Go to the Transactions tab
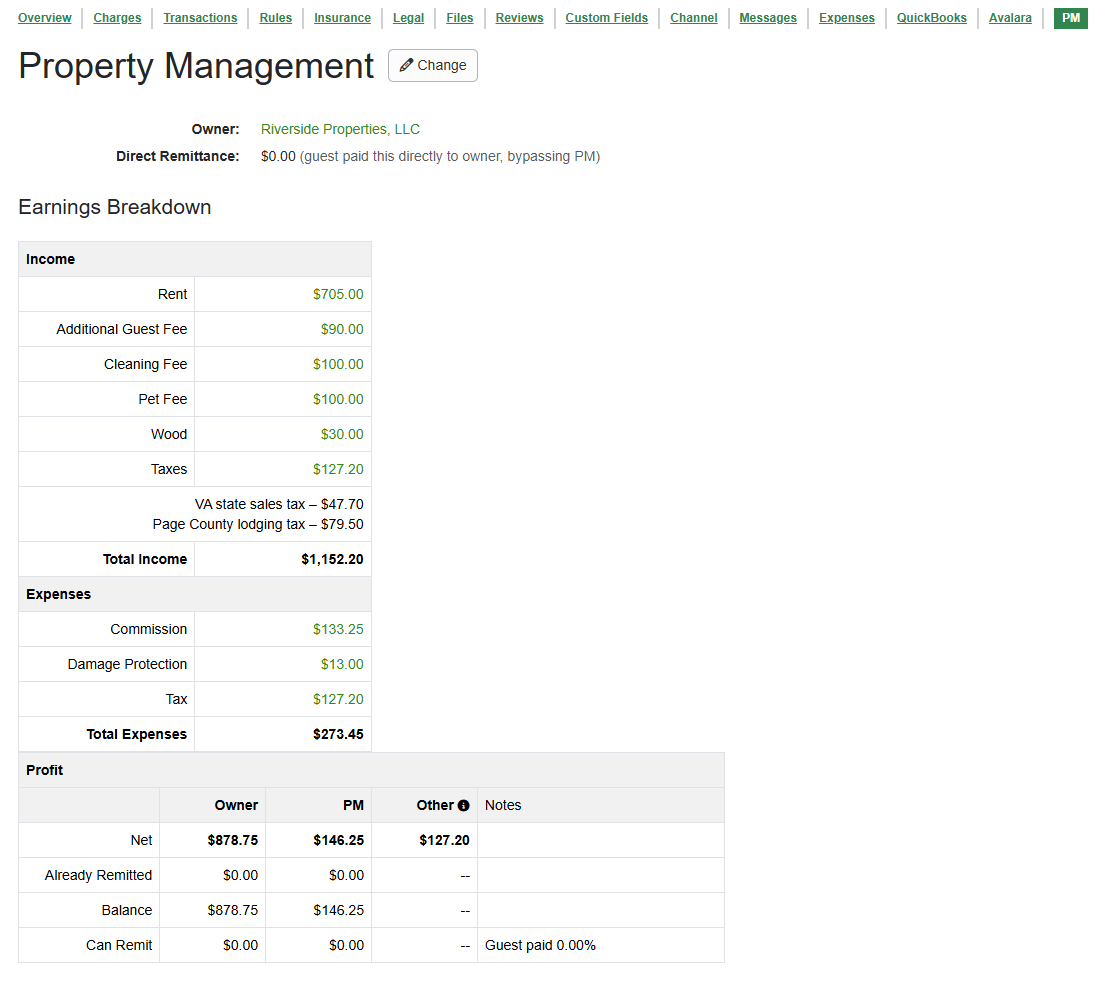This screenshot has width=1108, height=985. (x=200, y=17)
